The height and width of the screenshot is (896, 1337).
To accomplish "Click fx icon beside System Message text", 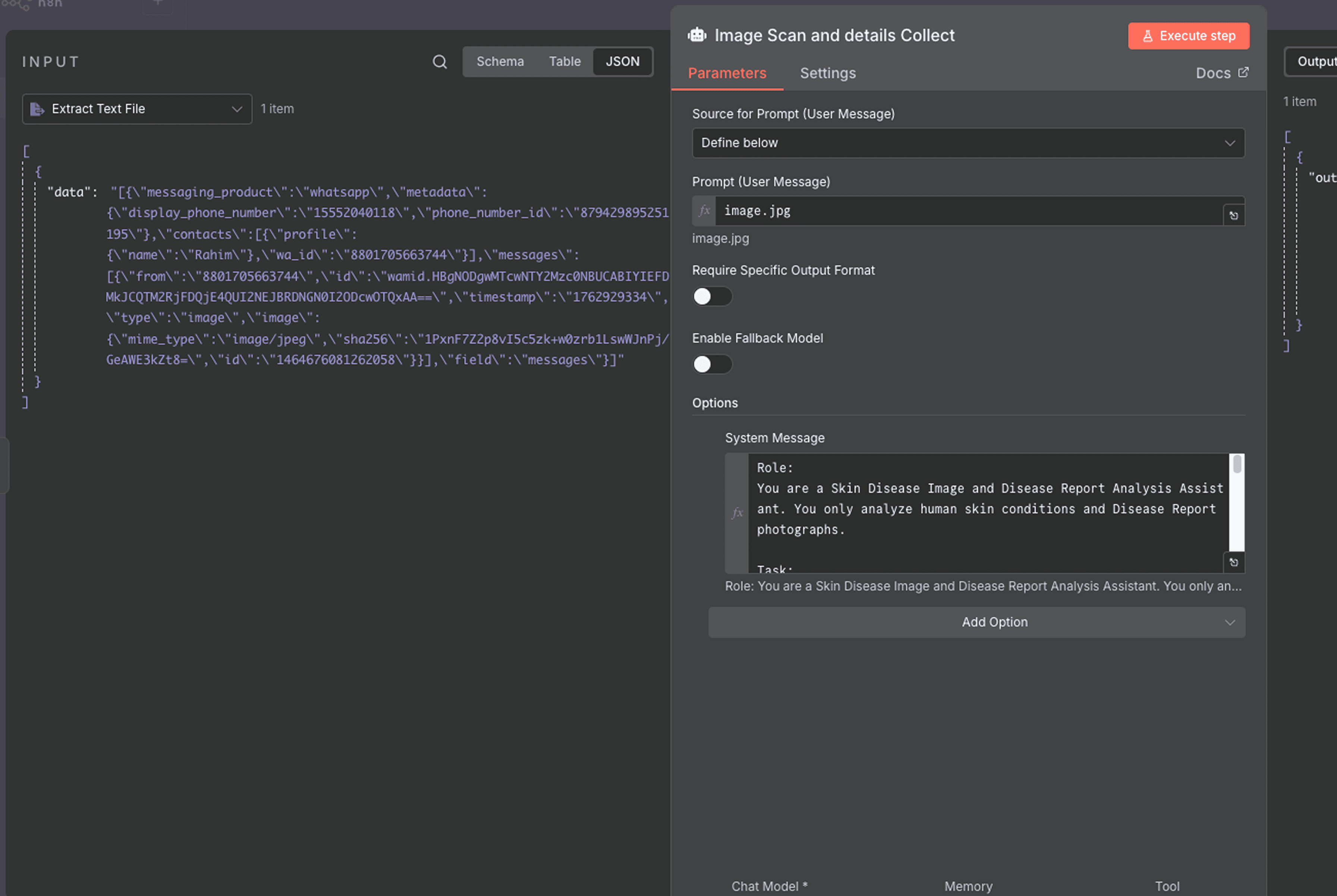I will pos(737,513).
